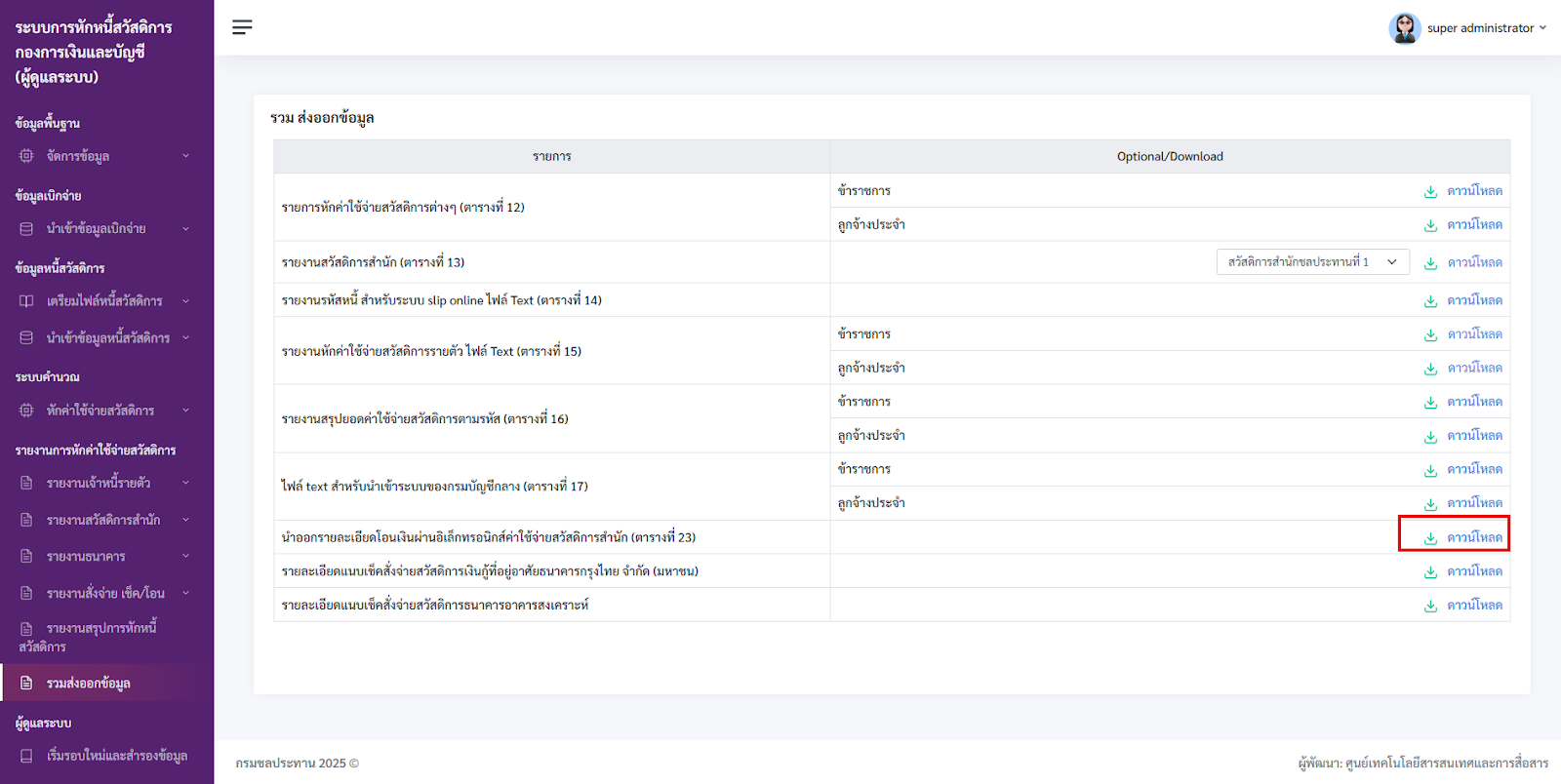1561x784 pixels.
Task: Click the รายงานธนาคาร document icon
Action: click(26, 557)
